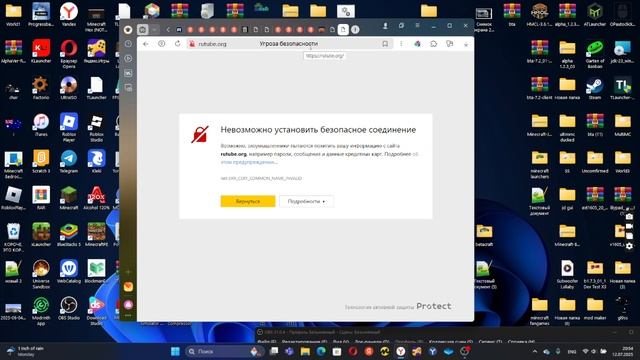
Task: Launch Factorio desktop shortcut
Action: [x=40, y=88]
